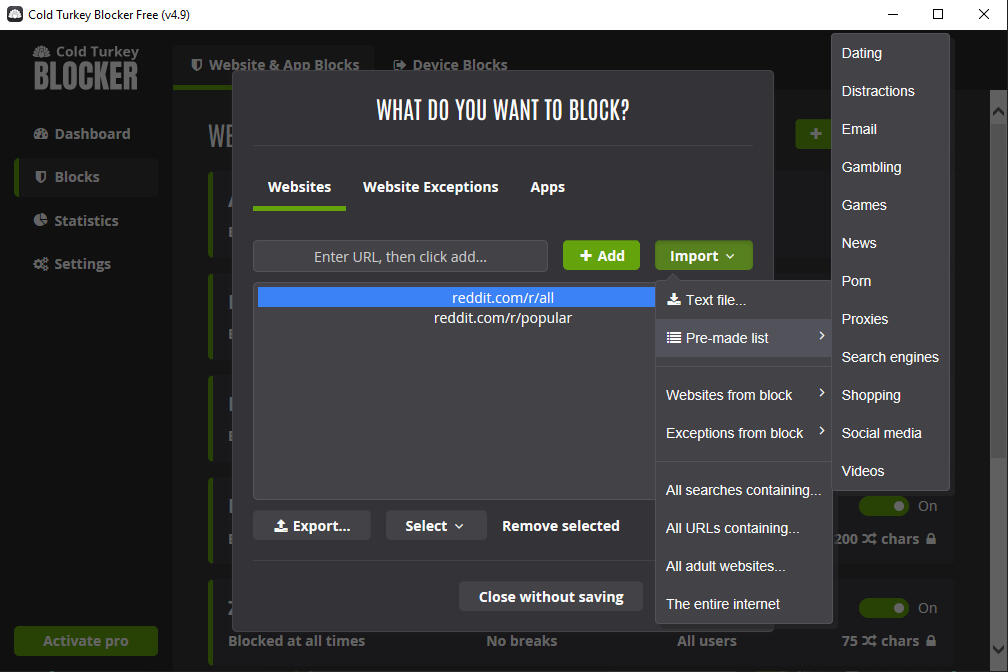
Task: Click Close without saving button
Action: click(551, 597)
